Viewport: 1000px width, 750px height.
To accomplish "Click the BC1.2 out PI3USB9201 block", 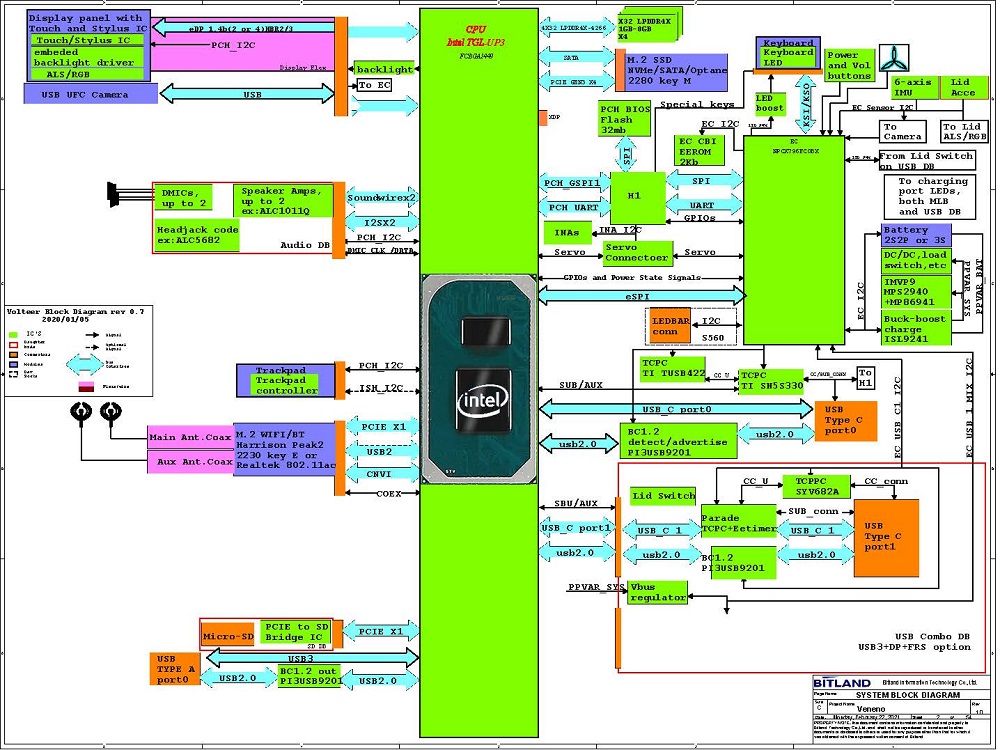I will pyautogui.click(x=310, y=676).
